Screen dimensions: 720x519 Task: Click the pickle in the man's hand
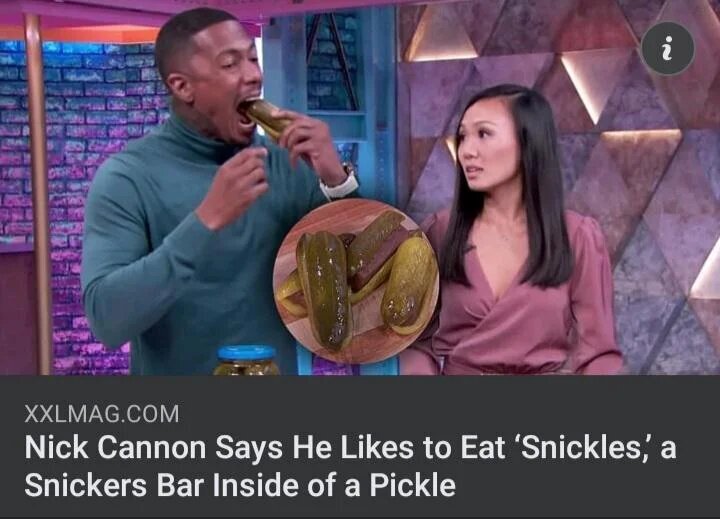tap(271, 118)
